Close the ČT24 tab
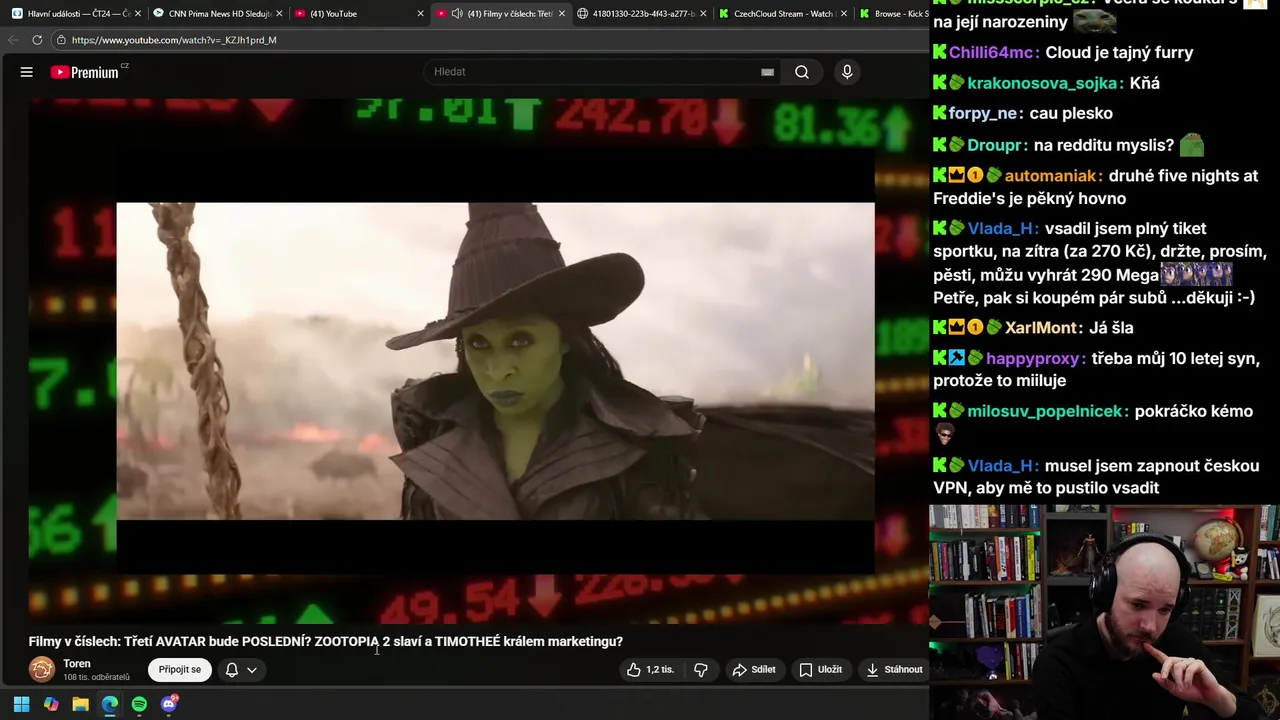Screen dimensions: 1280x720 point(137,14)
